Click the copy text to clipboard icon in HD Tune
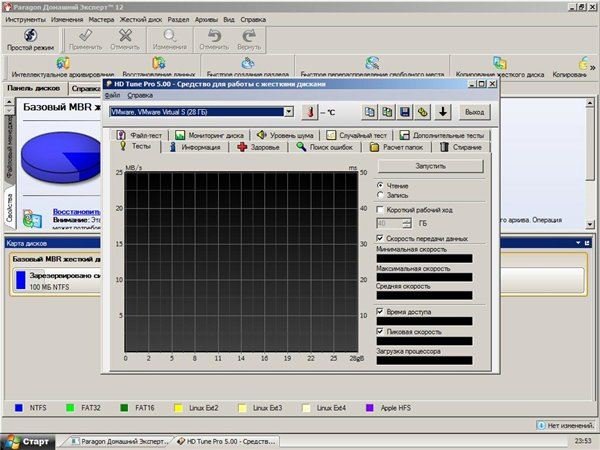 tap(370, 112)
